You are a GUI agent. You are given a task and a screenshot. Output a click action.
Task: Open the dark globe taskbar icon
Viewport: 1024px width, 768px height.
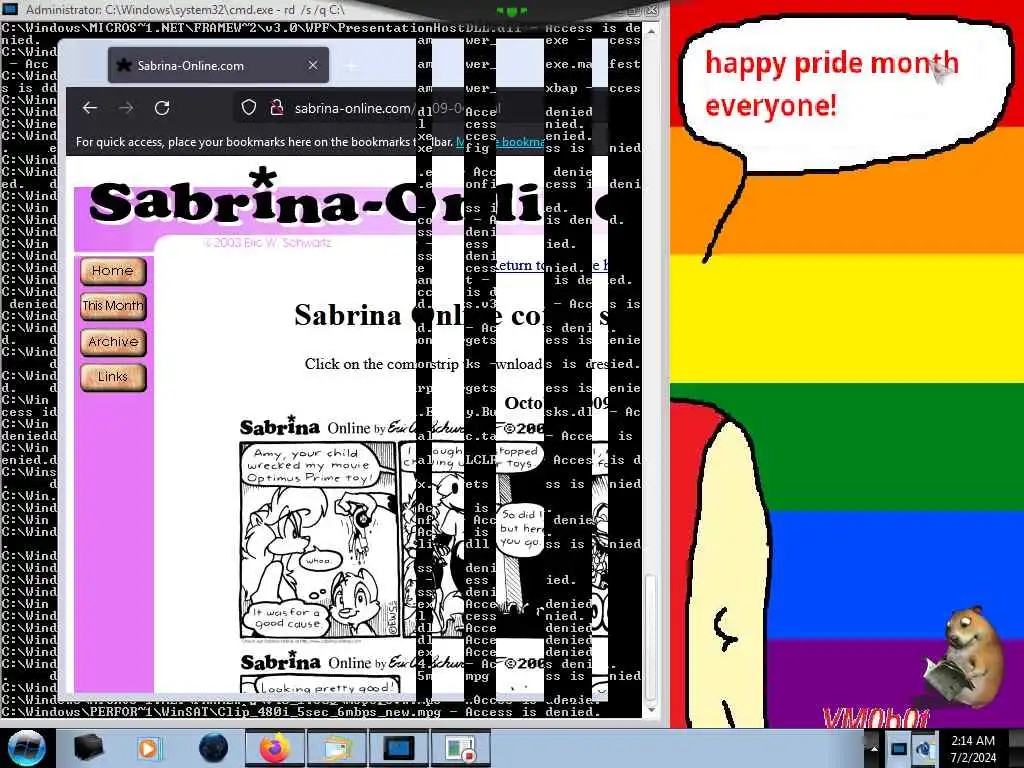tap(213, 748)
